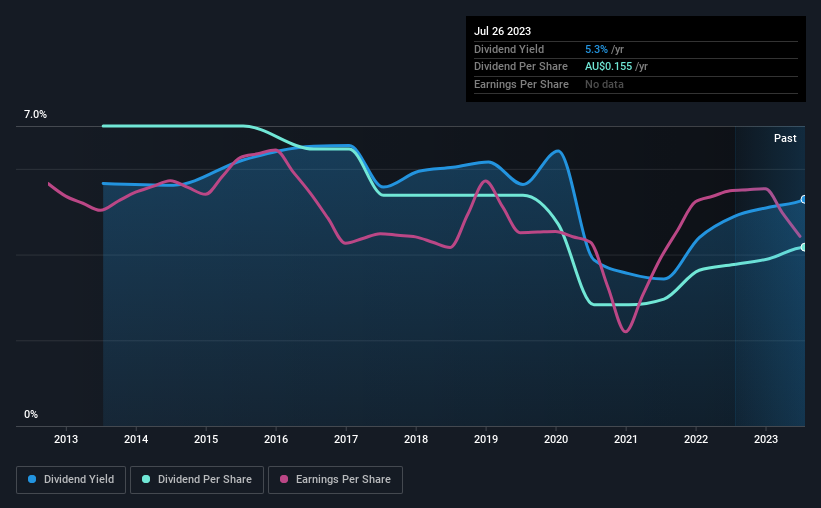This screenshot has width=821, height=508.
Task: Click the Jul 26 2023 tooltip date header
Action: pos(502,31)
